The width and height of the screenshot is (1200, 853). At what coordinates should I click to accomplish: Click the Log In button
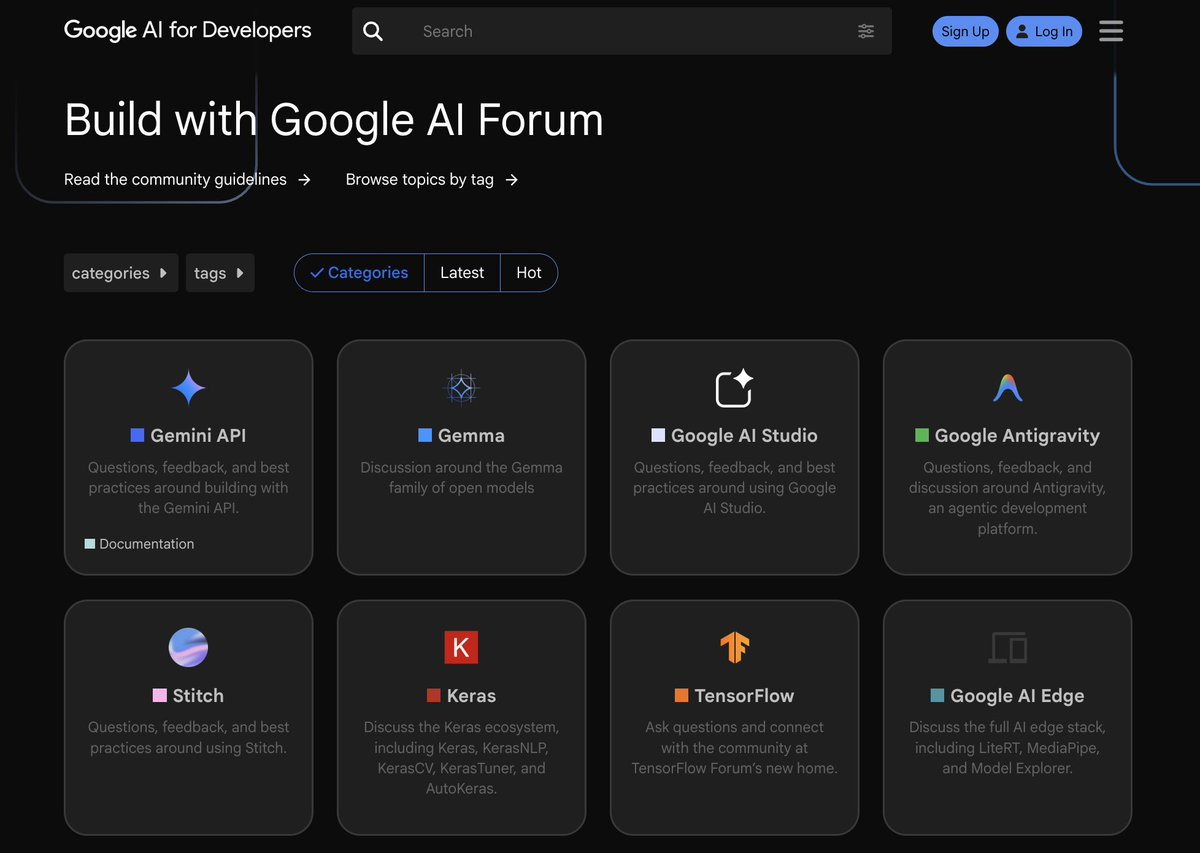pyautogui.click(x=1044, y=31)
